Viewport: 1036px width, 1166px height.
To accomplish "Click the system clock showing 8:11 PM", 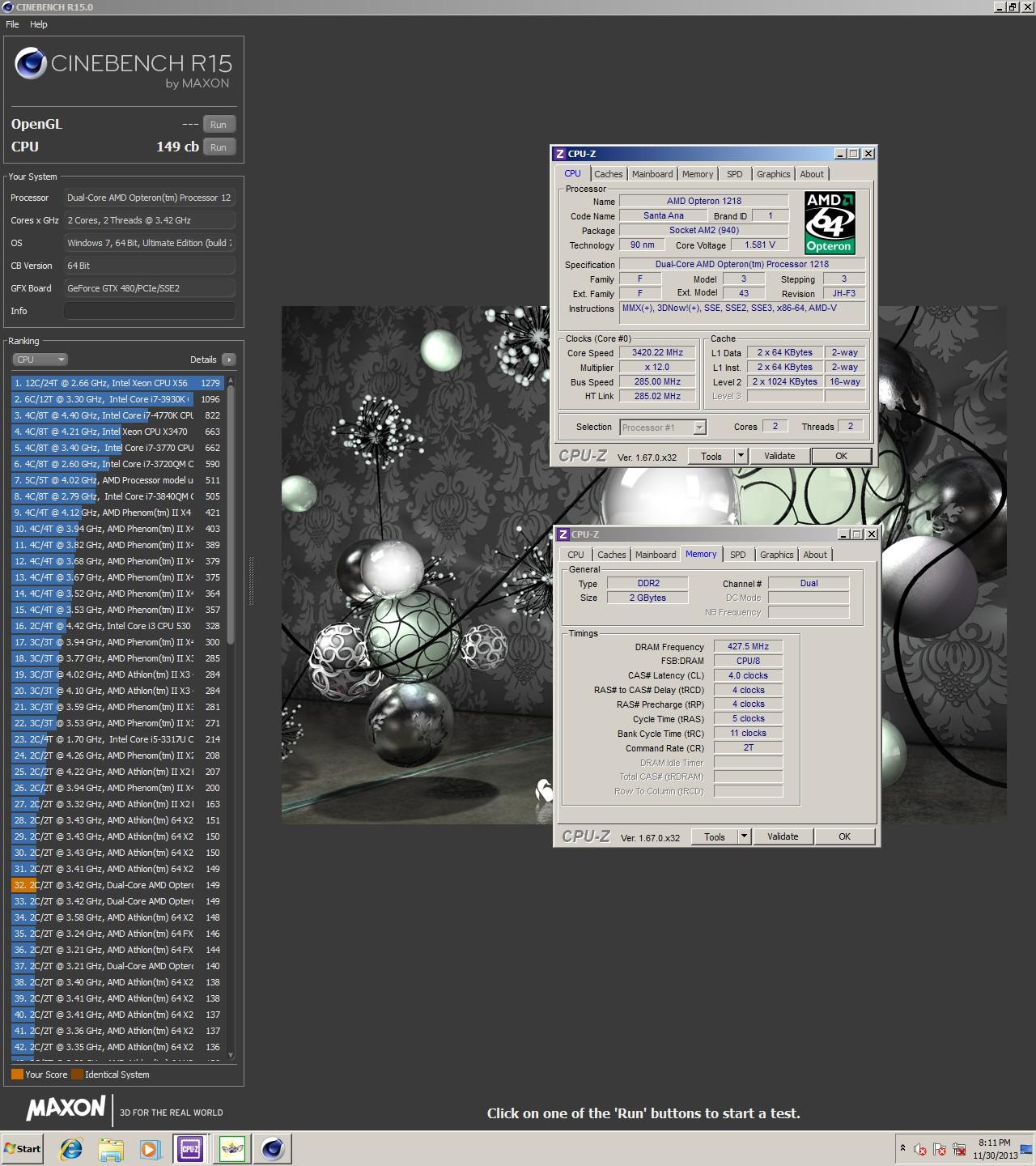I will tap(995, 1143).
